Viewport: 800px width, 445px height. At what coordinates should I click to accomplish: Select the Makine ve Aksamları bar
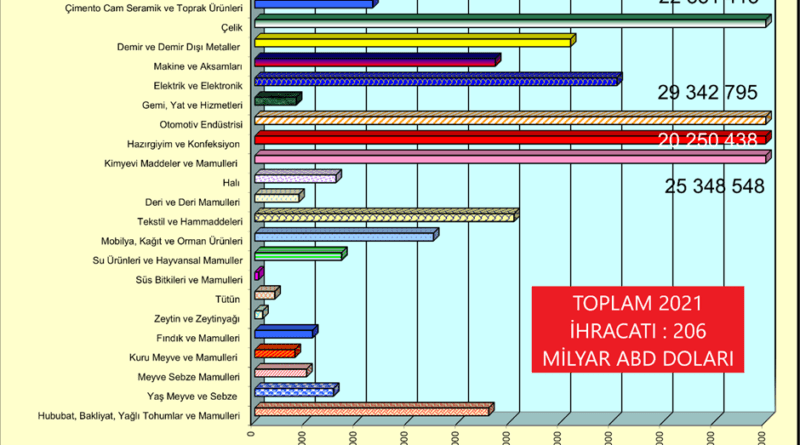(x=376, y=62)
